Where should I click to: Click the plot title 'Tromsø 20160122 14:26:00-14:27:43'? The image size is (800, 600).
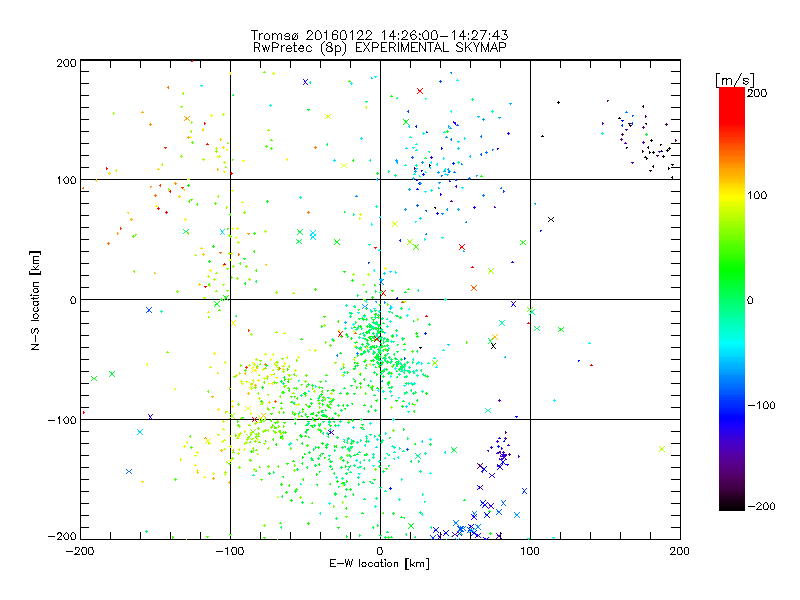379,35
